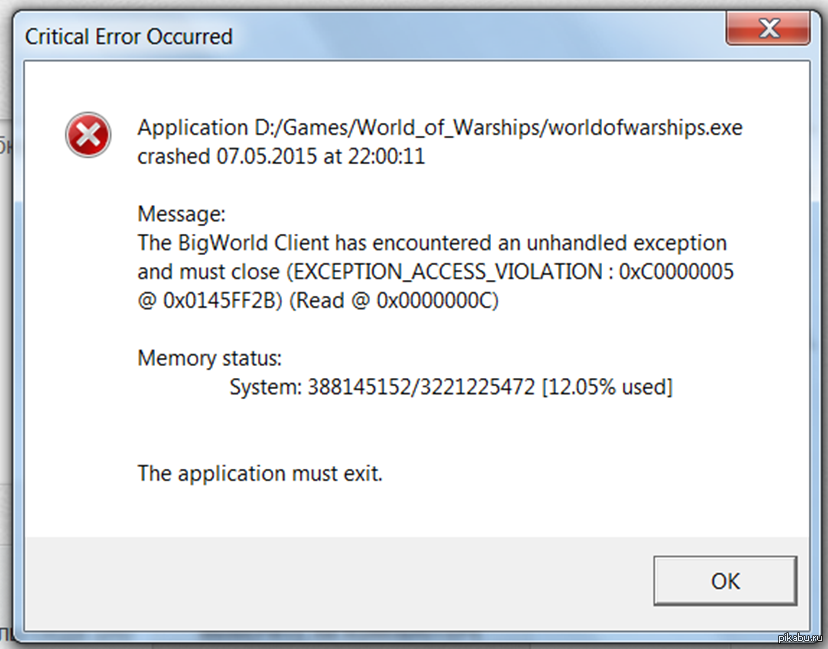Image resolution: width=828 pixels, height=649 pixels.
Task: Click the 'Message:' label
Action: point(181,214)
